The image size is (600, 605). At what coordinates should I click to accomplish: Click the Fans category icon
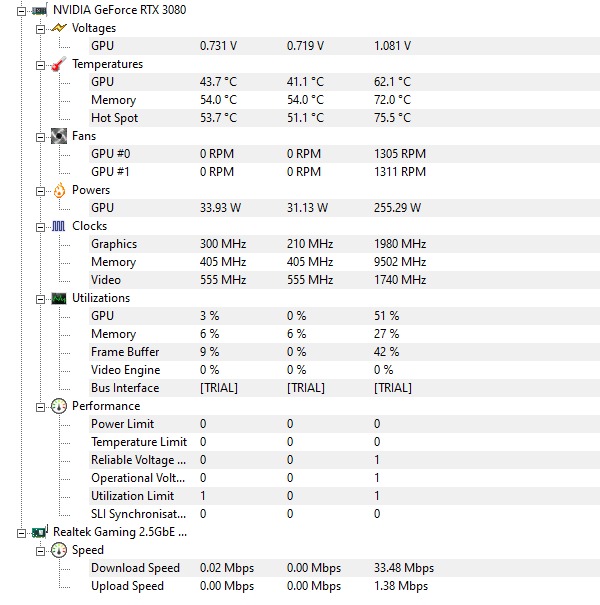[59, 136]
